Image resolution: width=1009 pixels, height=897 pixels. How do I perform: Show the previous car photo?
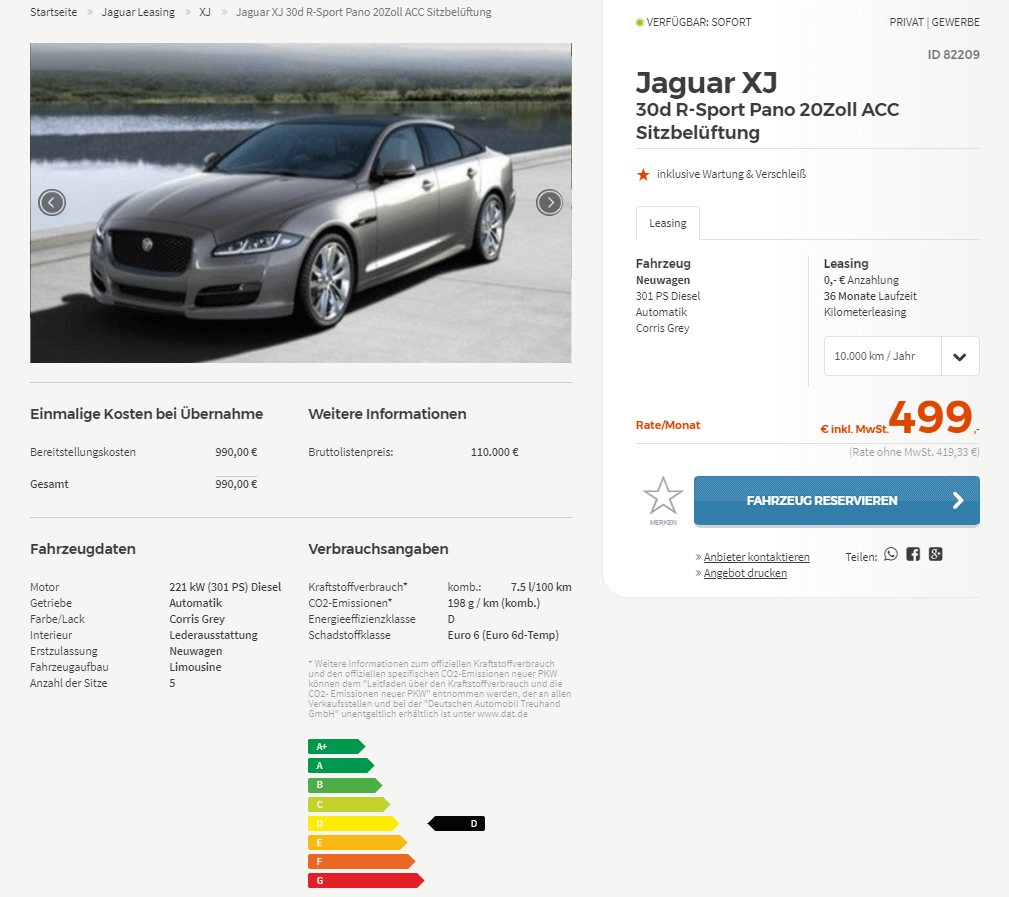(x=52, y=203)
